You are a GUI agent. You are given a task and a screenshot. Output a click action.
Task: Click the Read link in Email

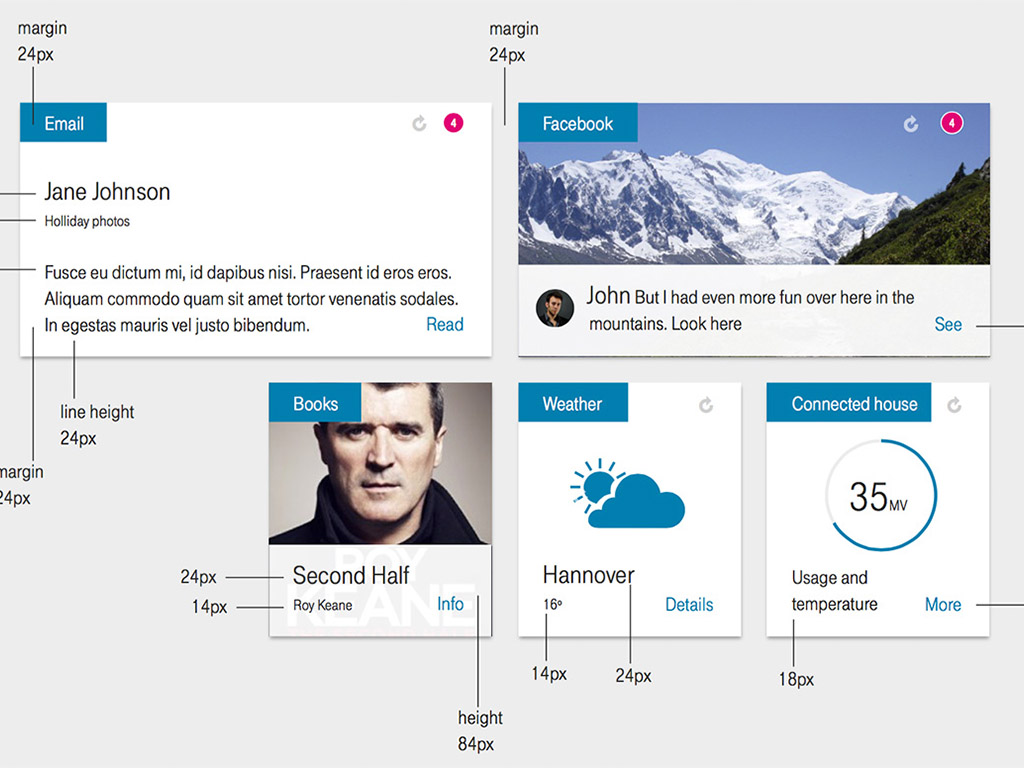445,324
